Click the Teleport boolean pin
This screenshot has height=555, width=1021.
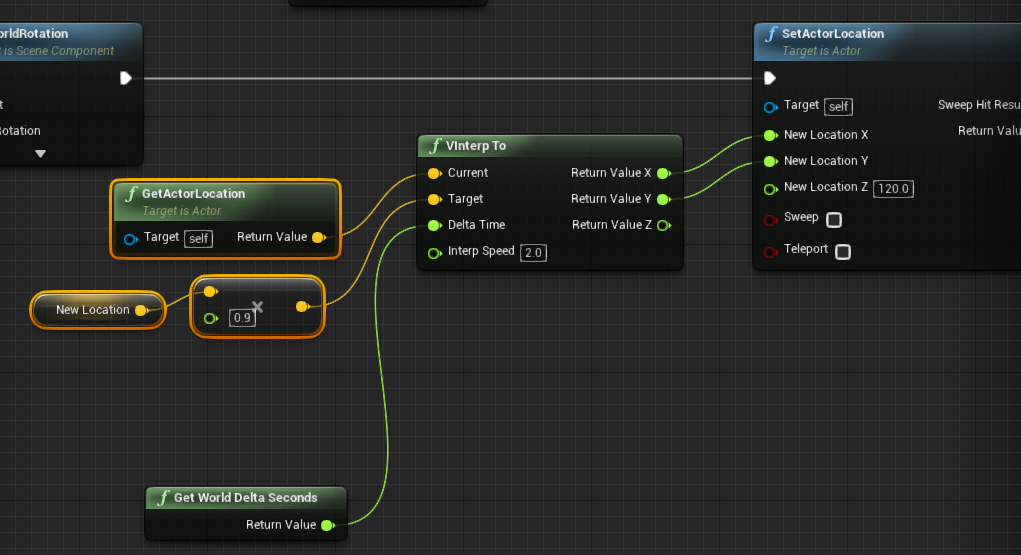coord(771,251)
